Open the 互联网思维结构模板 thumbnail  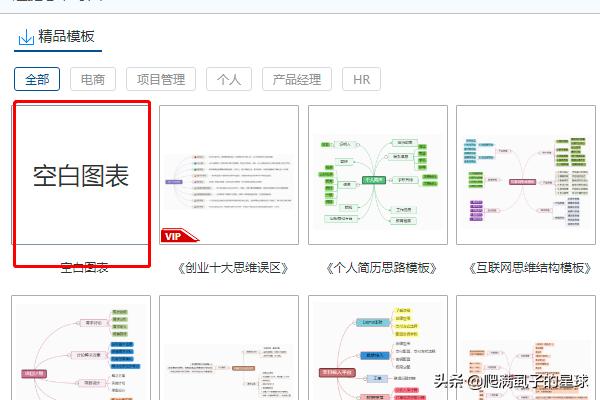pyautogui.click(x=526, y=175)
